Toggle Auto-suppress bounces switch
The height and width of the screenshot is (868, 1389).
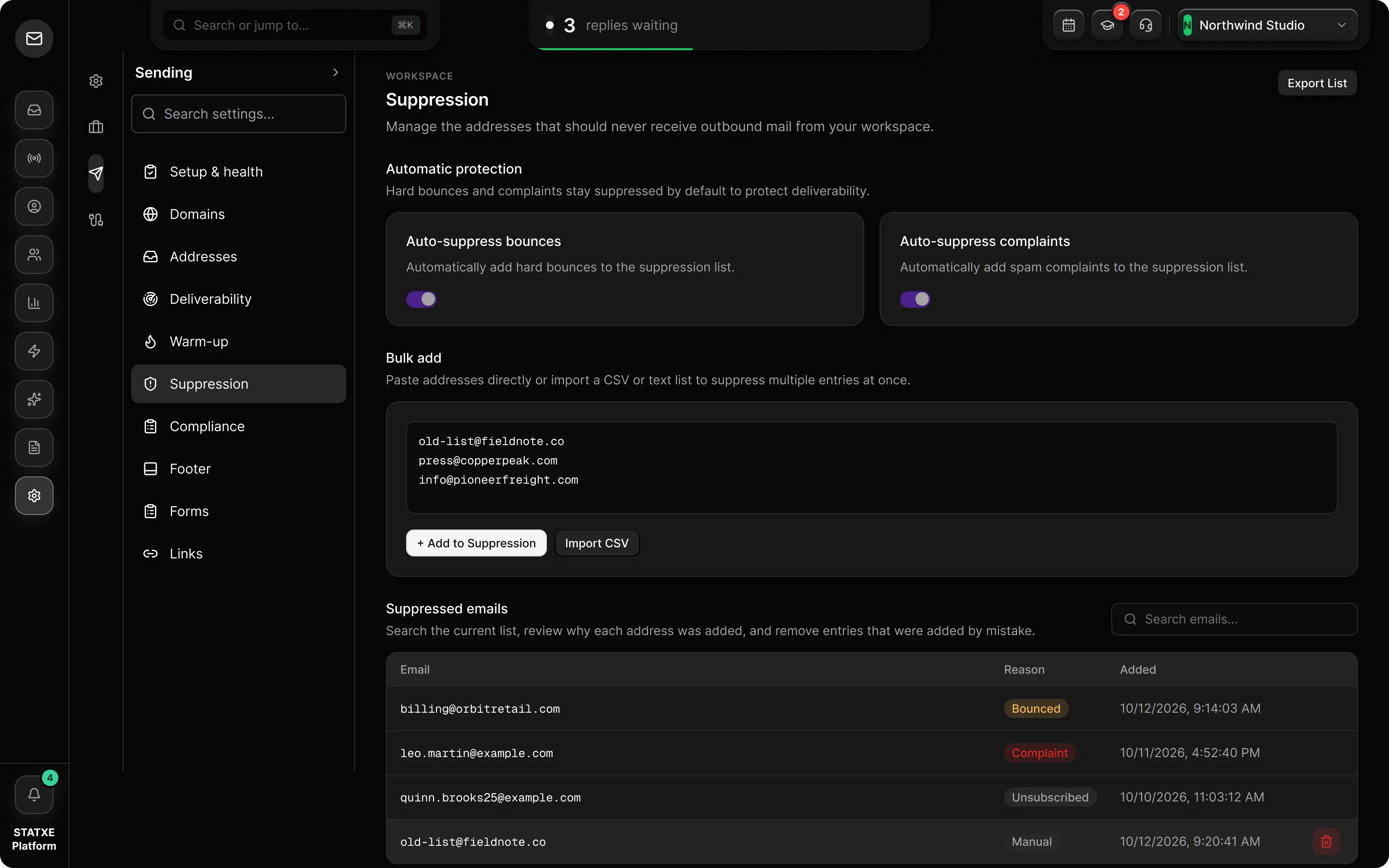(x=422, y=299)
